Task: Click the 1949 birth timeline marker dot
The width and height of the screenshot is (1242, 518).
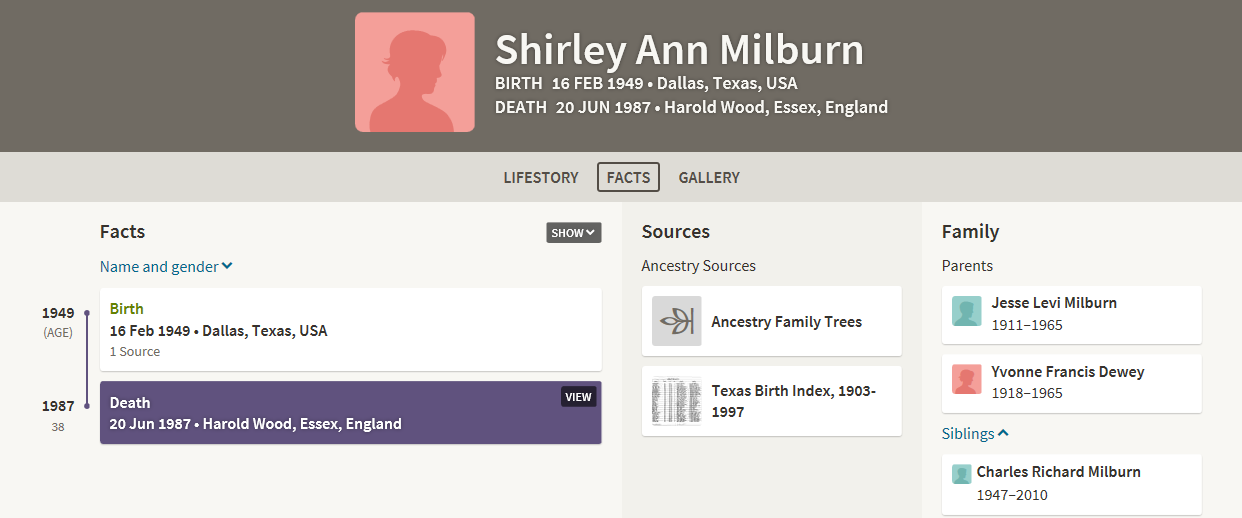Action: click(87, 314)
